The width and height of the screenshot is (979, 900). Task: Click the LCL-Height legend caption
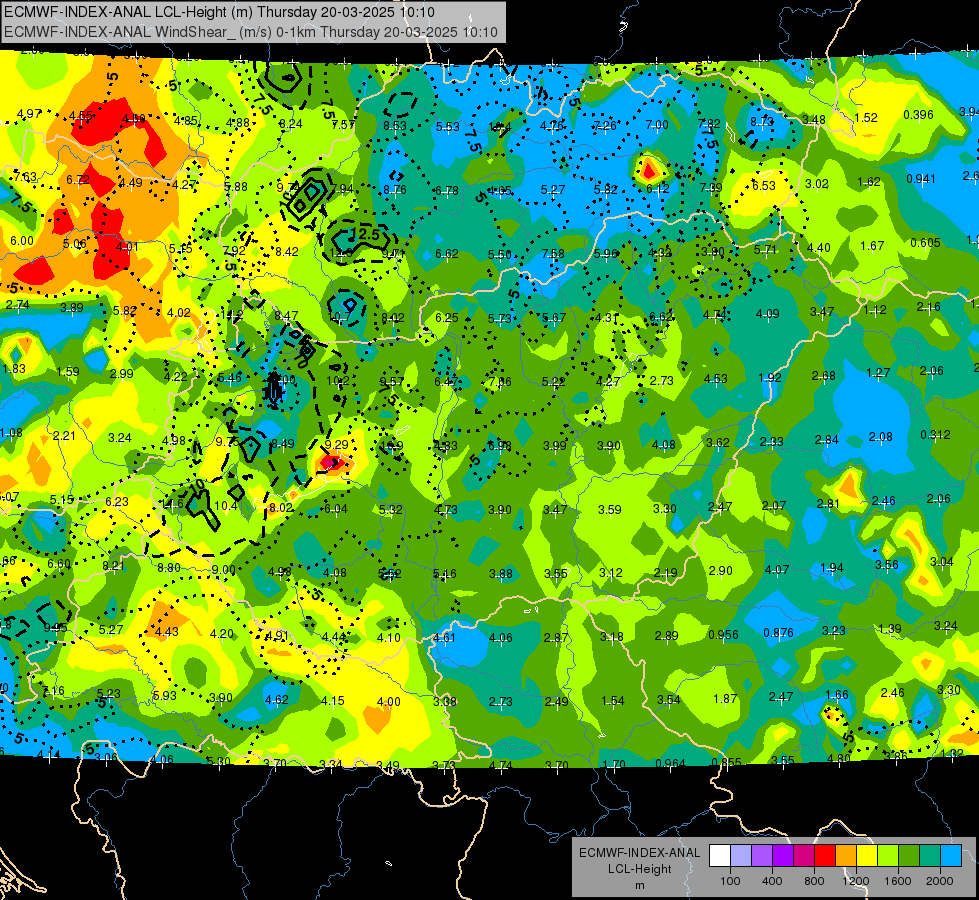click(640, 869)
